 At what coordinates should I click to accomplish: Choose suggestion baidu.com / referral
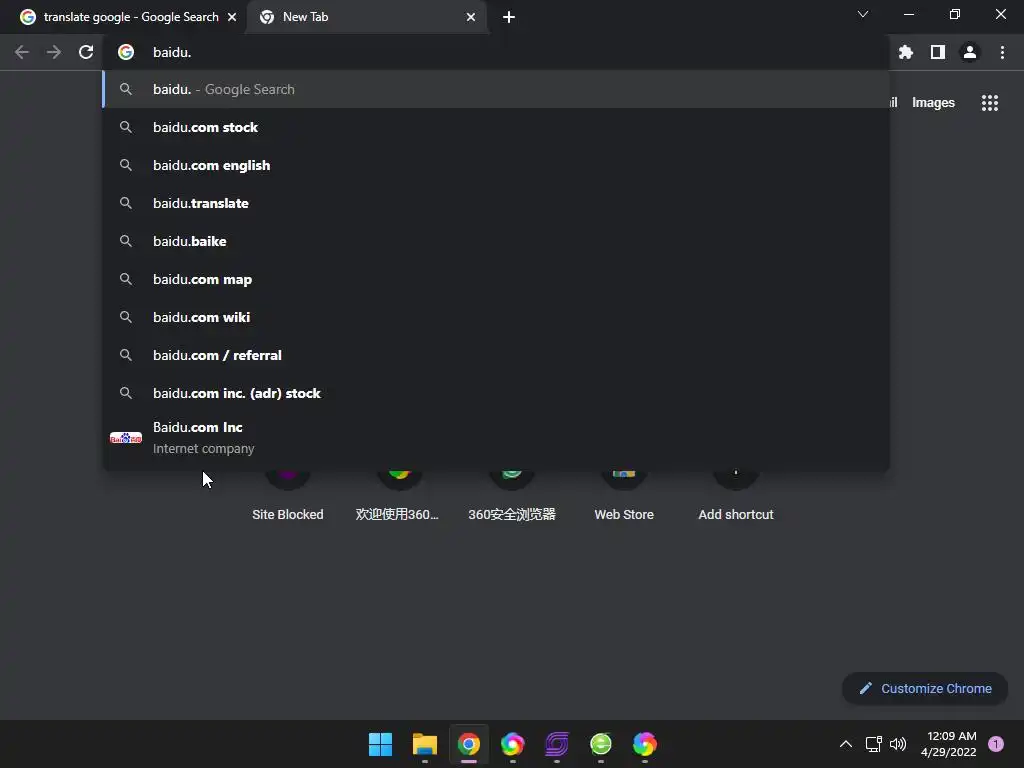496,355
